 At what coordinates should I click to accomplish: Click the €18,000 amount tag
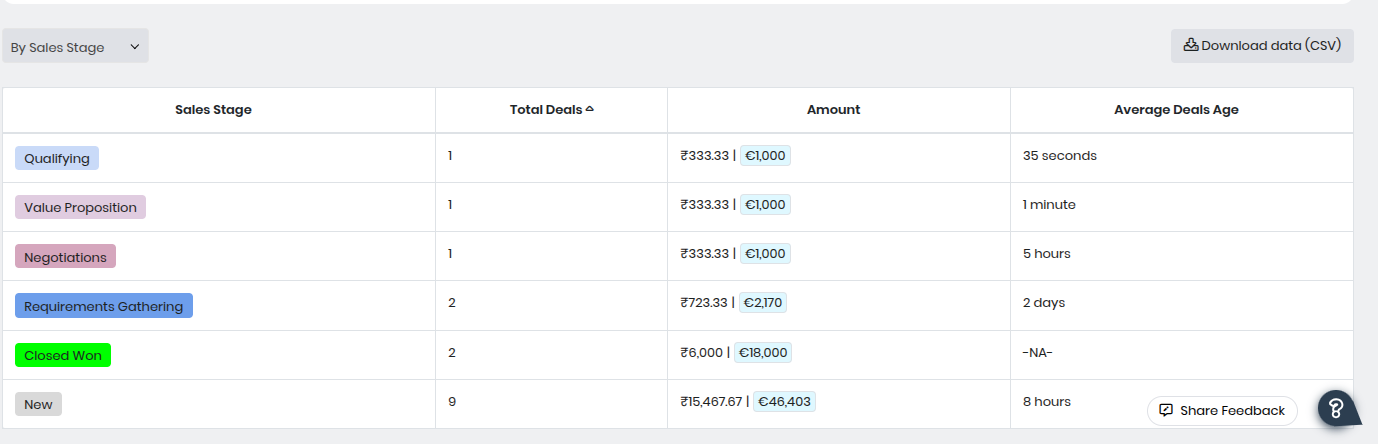763,352
